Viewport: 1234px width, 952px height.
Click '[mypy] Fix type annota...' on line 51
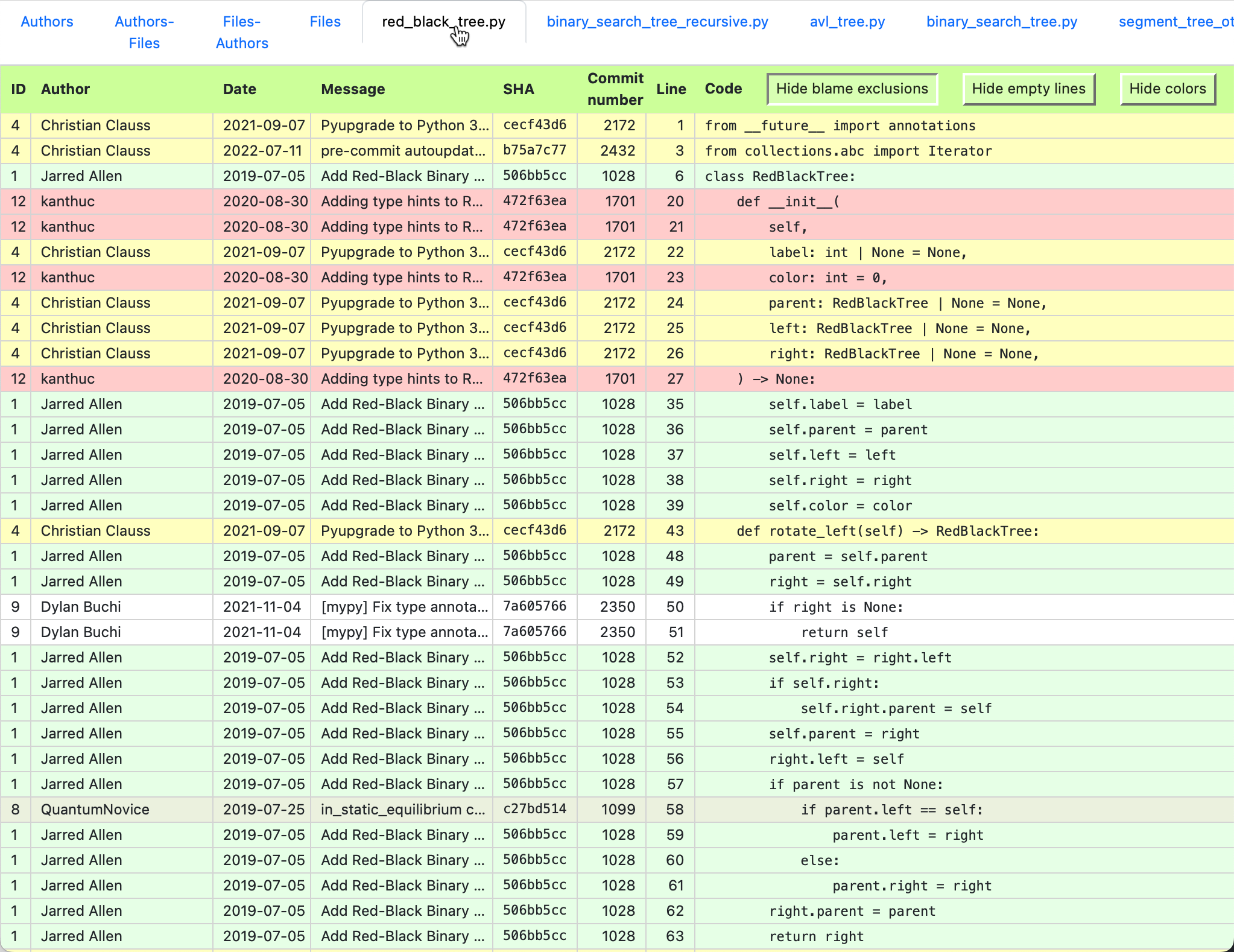(x=402, y=632)
